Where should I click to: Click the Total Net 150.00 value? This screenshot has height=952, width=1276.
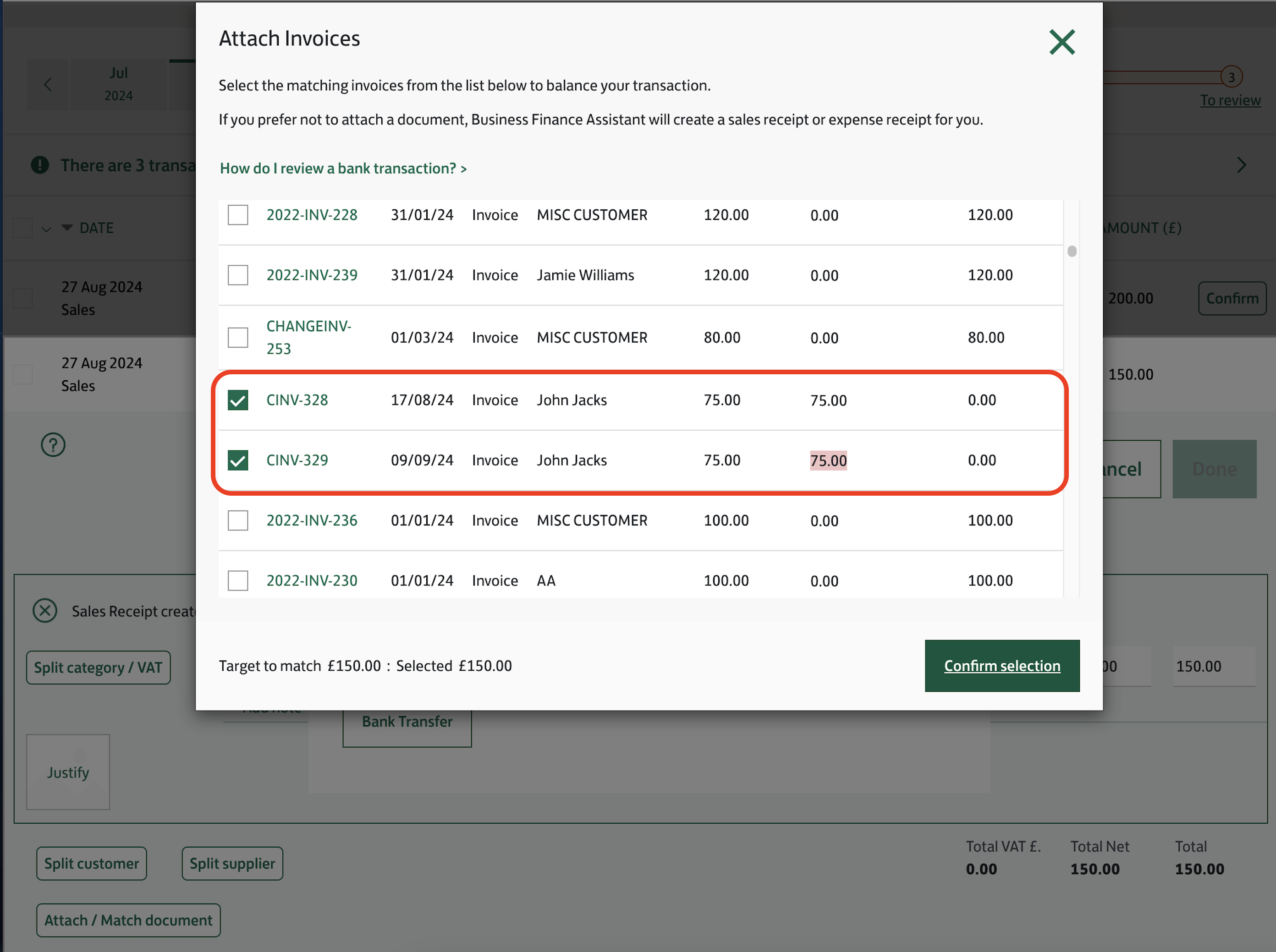click(x=1095, y=869)
